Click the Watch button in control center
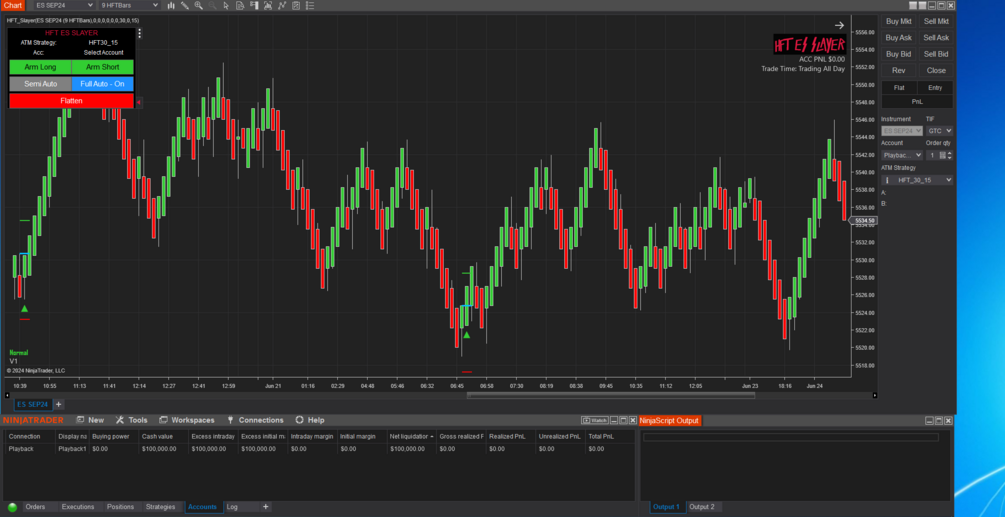 (x=594, y=420)
